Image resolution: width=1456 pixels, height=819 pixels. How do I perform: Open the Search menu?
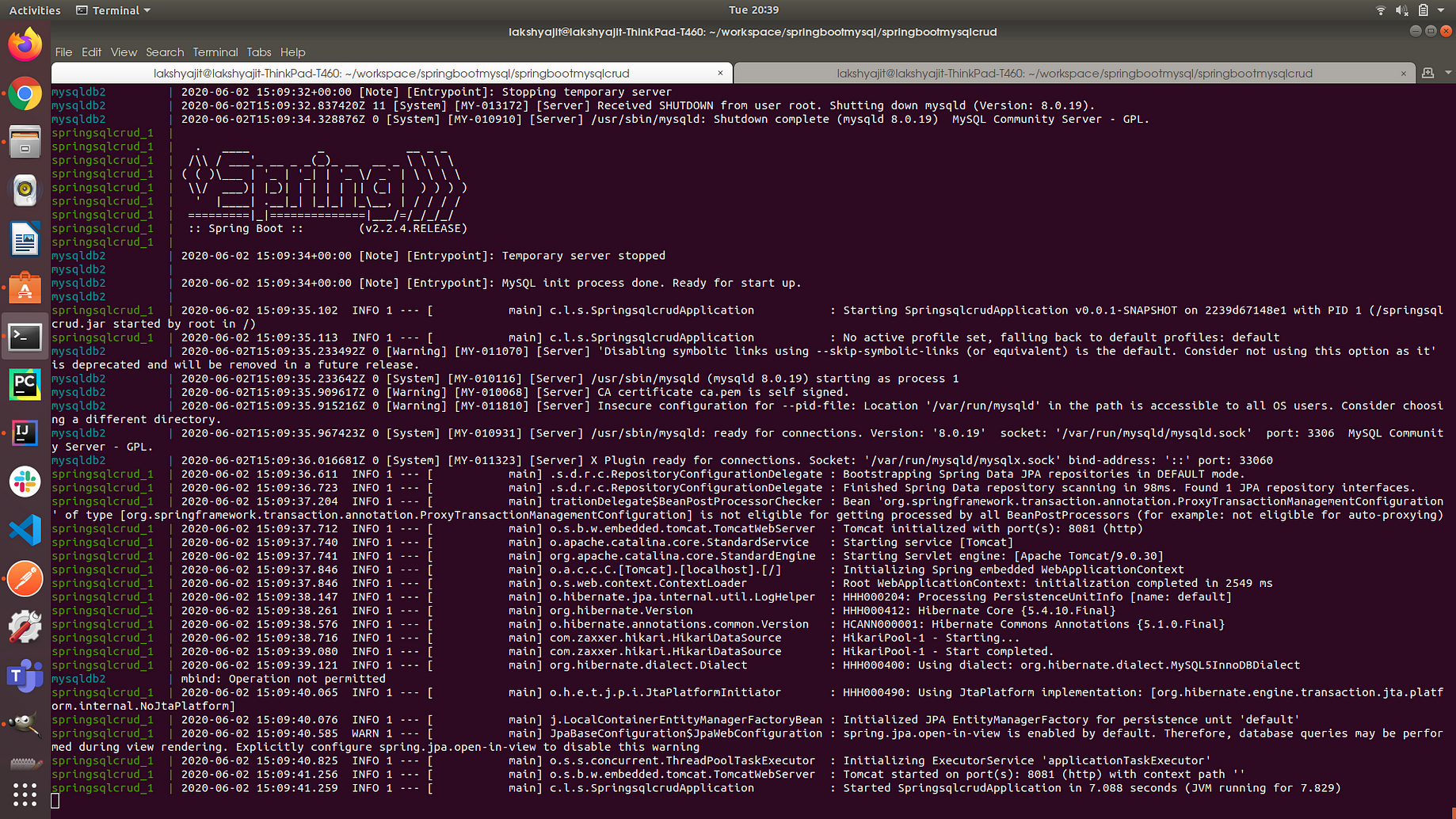(x=165, y=52)
